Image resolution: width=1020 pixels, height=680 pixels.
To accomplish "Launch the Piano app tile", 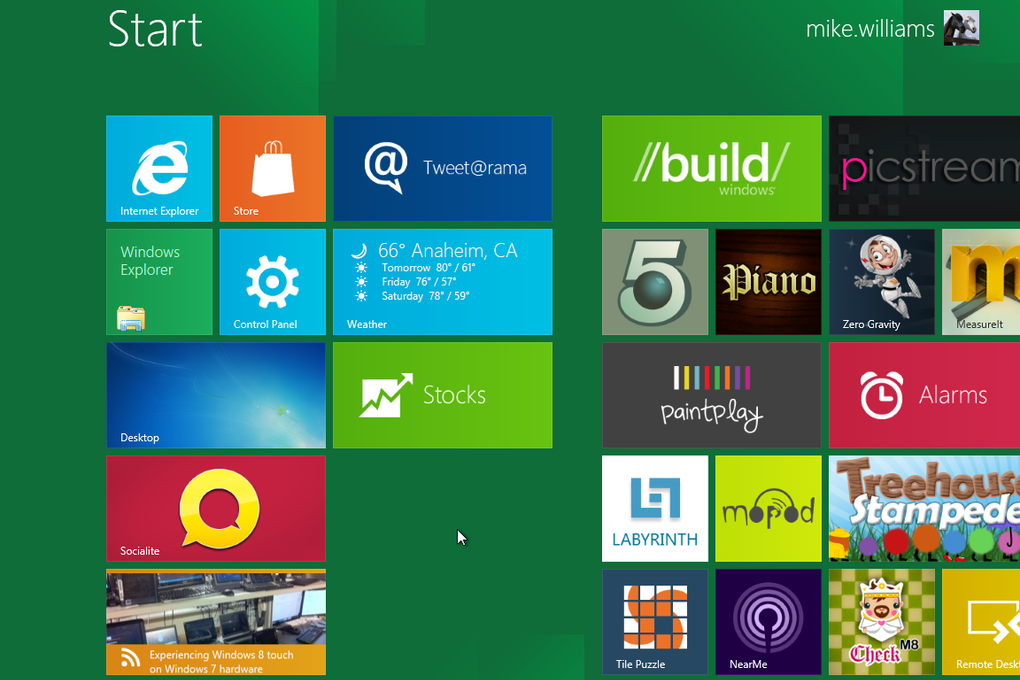I will (768, 282).
